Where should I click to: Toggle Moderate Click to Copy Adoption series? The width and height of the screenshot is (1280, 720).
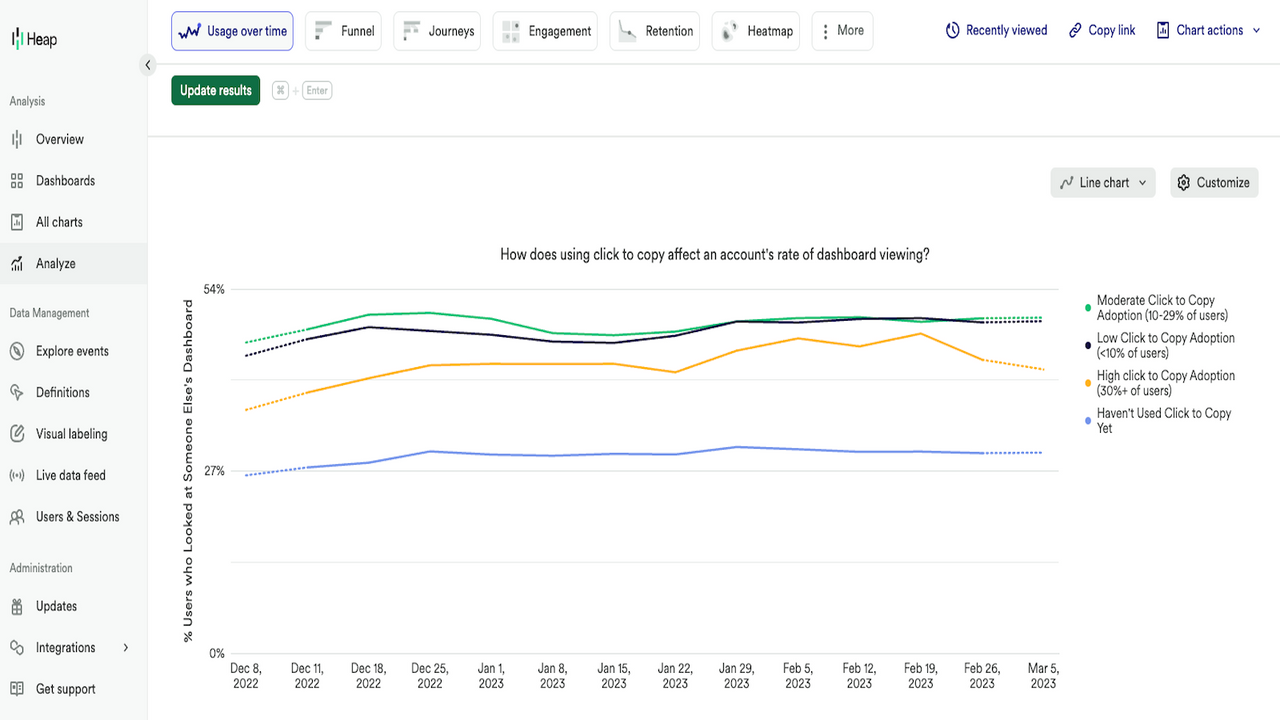(1162, 308)
